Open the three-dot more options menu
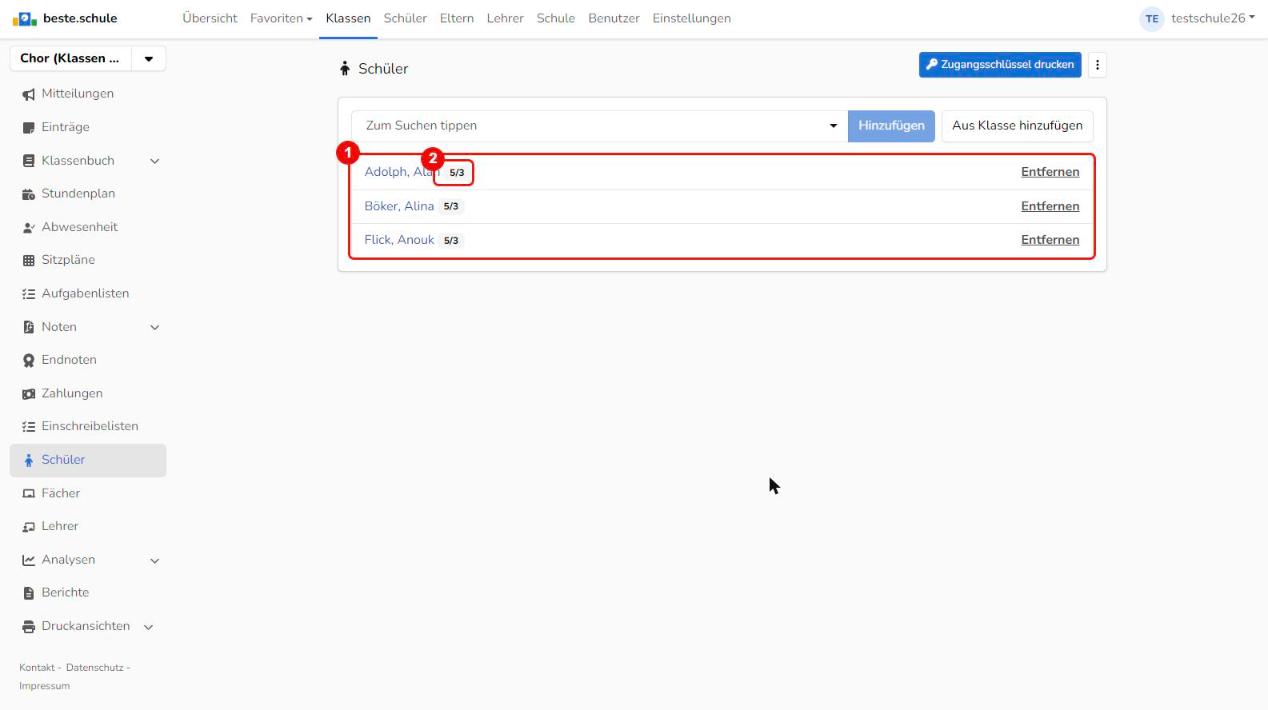The image size is (1268, 710). pos(1097,65)
